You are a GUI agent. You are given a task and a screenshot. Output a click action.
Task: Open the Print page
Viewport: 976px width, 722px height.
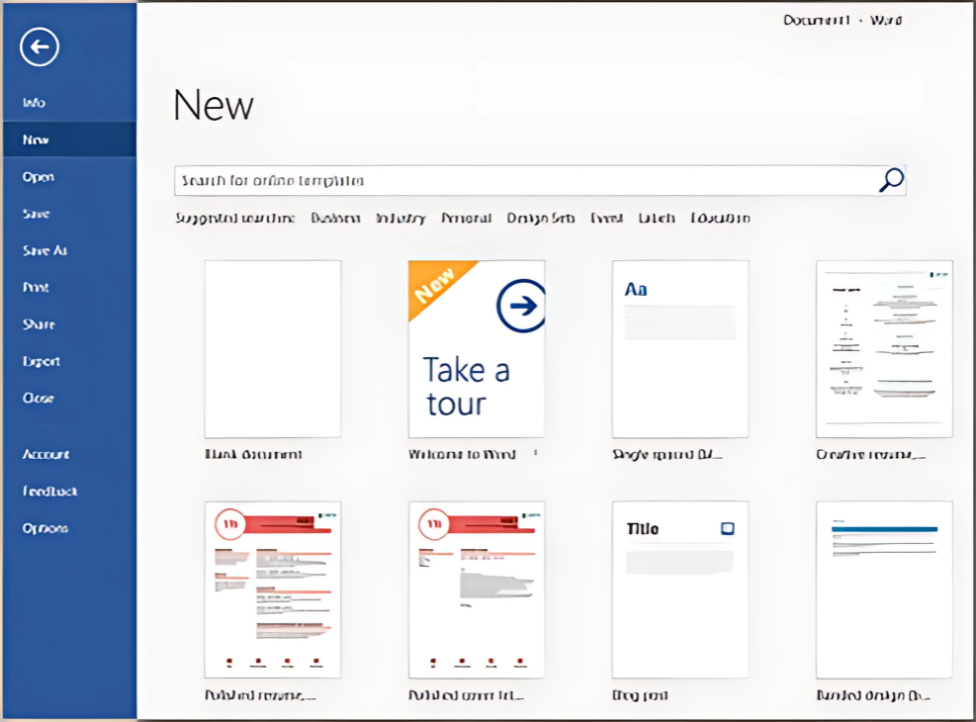36,287
